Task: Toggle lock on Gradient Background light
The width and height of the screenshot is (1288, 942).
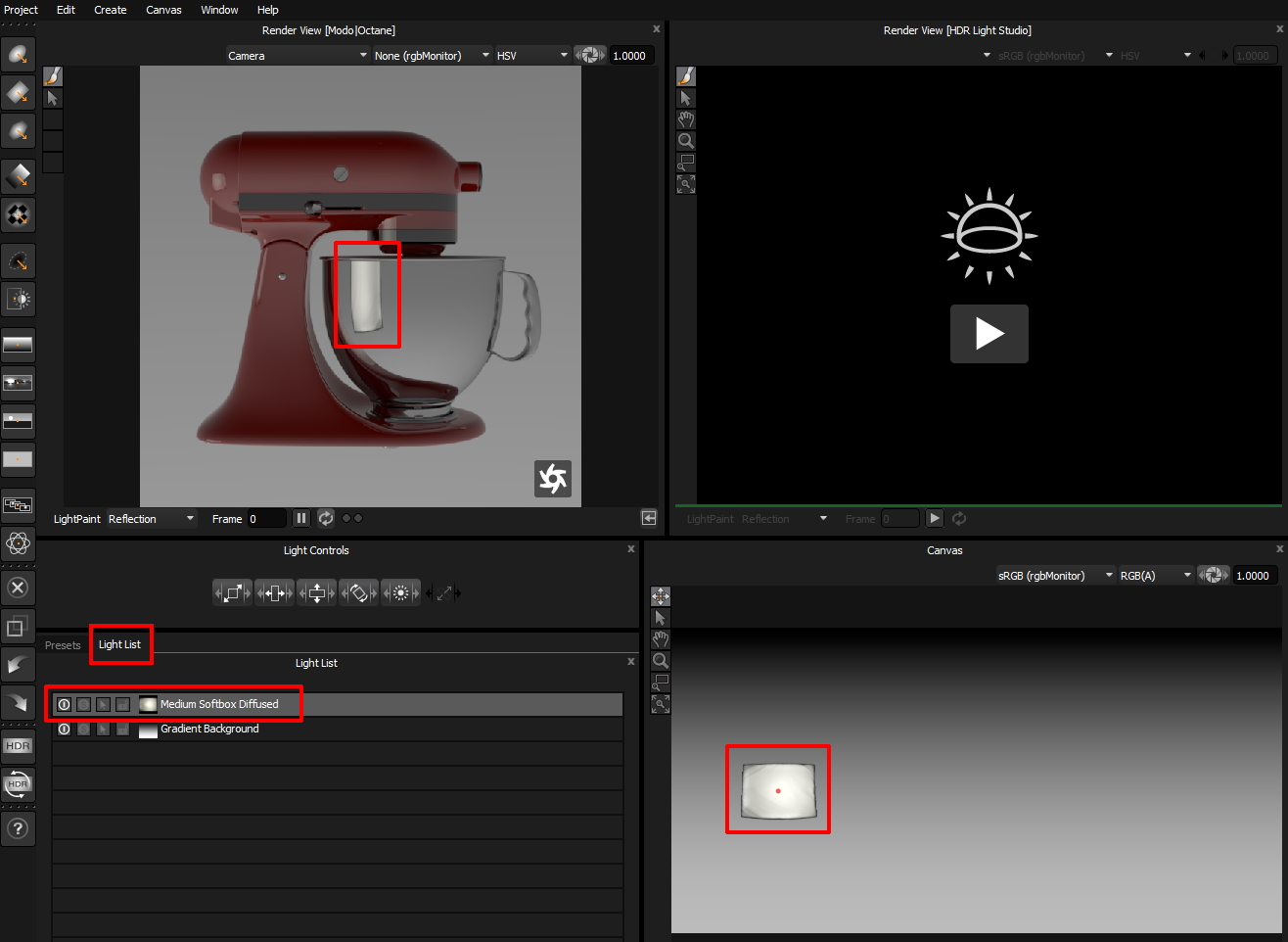Action: click(x=122, y=729)
